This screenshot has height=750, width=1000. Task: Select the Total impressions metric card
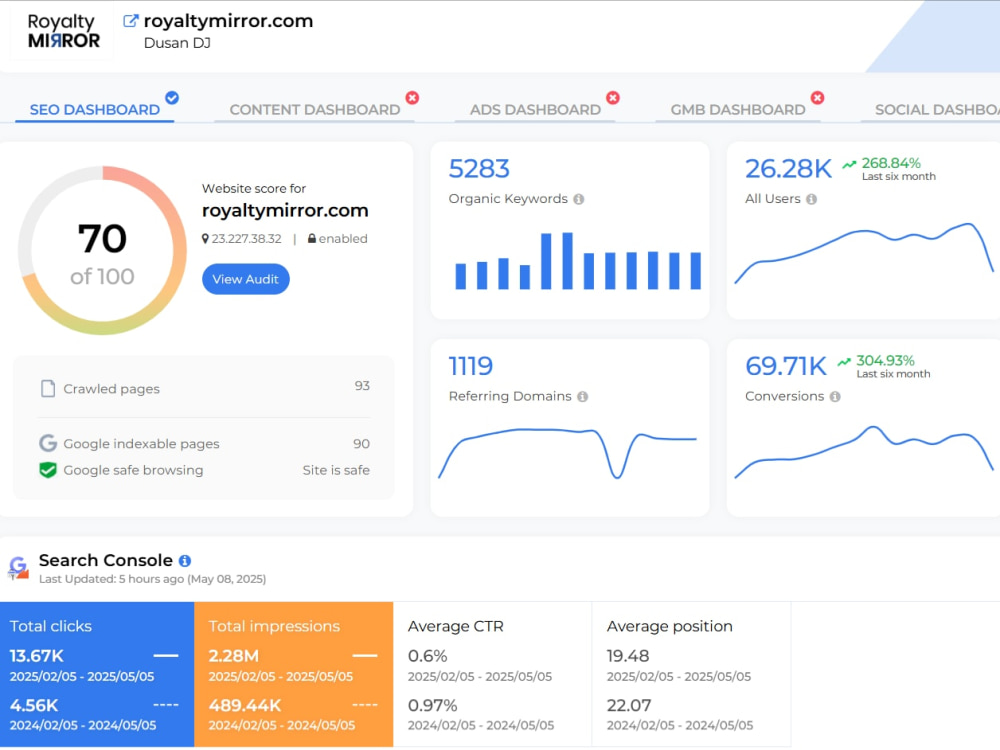point(293,674)
